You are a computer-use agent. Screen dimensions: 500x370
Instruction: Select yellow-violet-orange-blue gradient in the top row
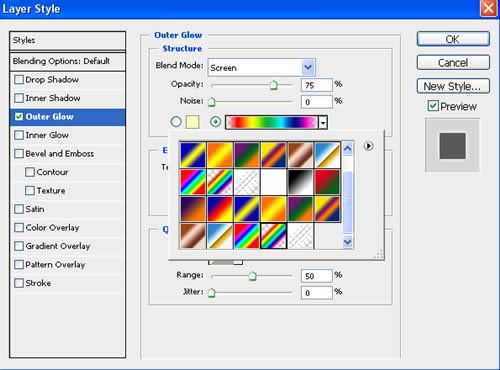coord(273,155)
